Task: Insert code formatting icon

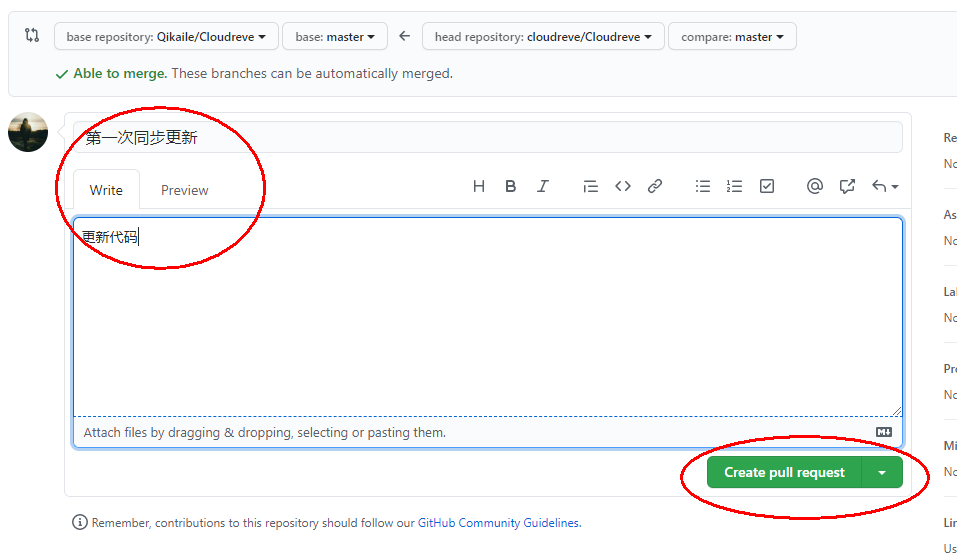Action: [x=623, y=186]
